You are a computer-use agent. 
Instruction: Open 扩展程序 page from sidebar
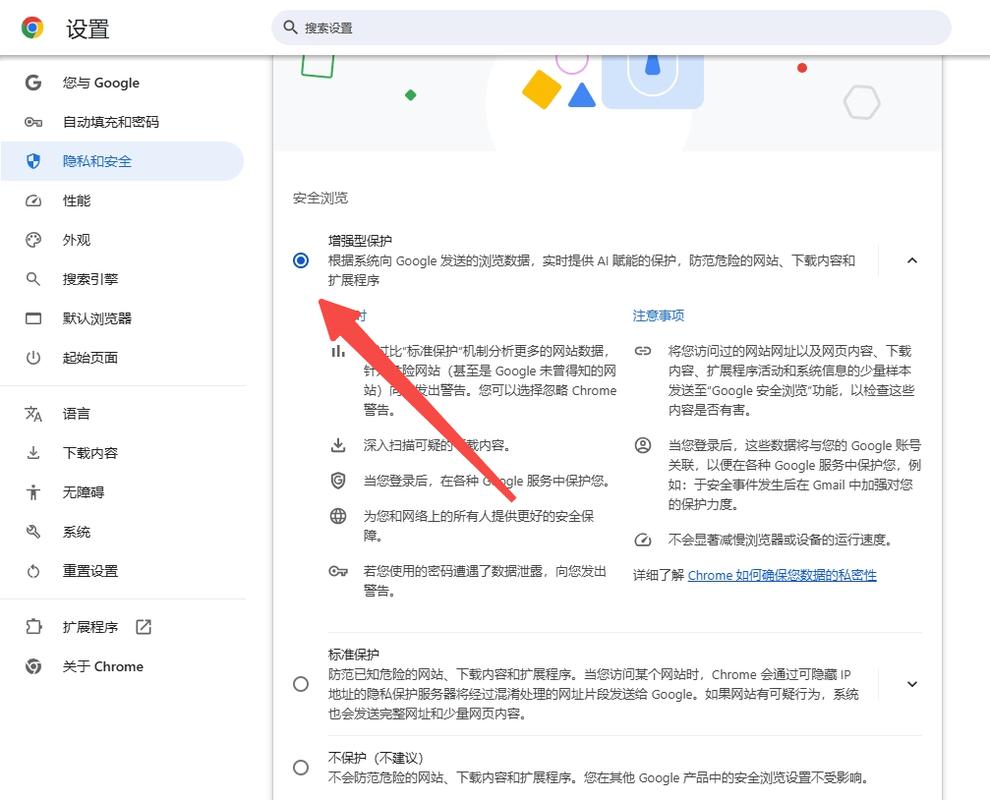point(122,627)
